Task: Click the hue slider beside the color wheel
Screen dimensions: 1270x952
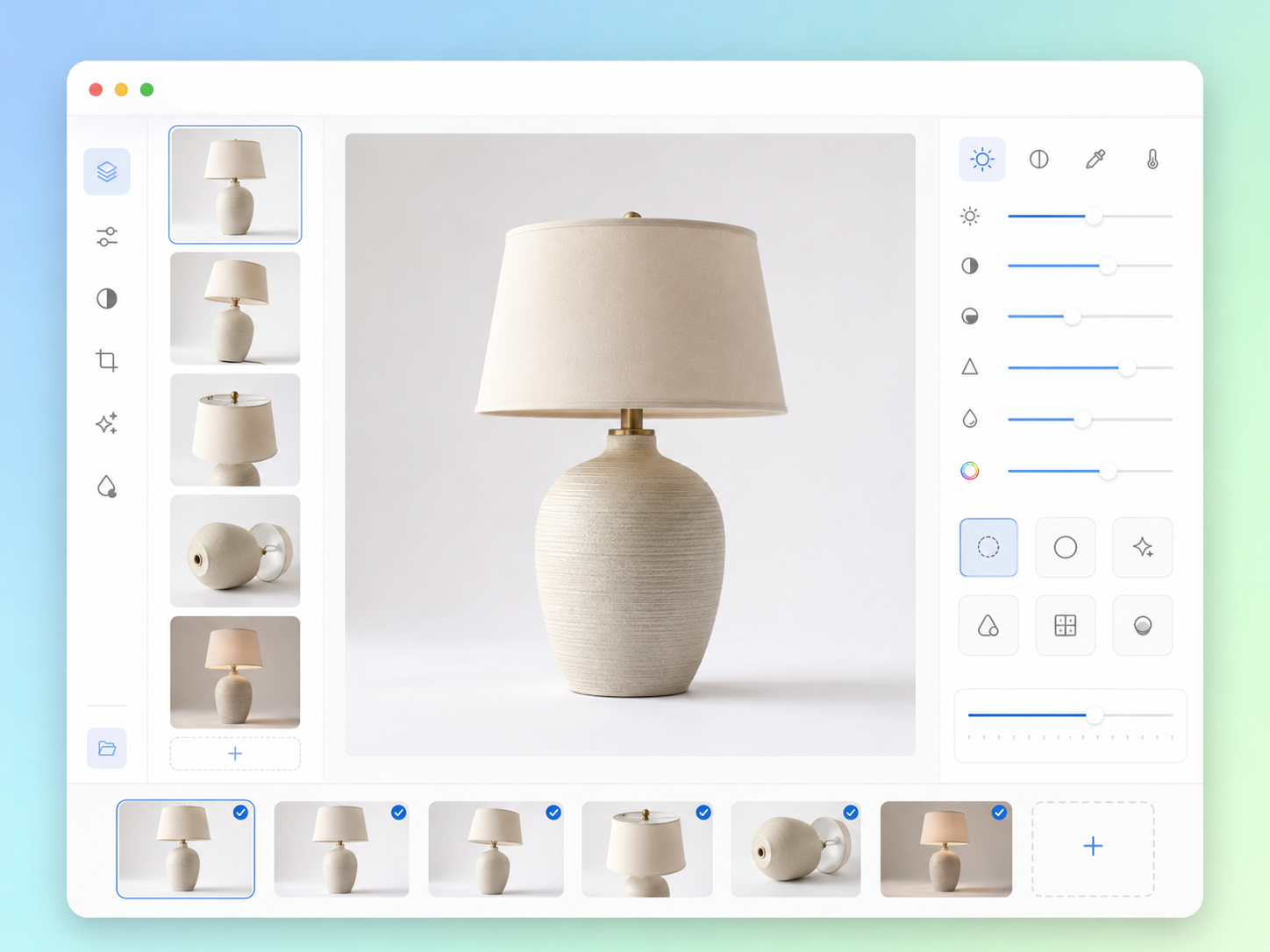Action: [x=1090, y=472]
